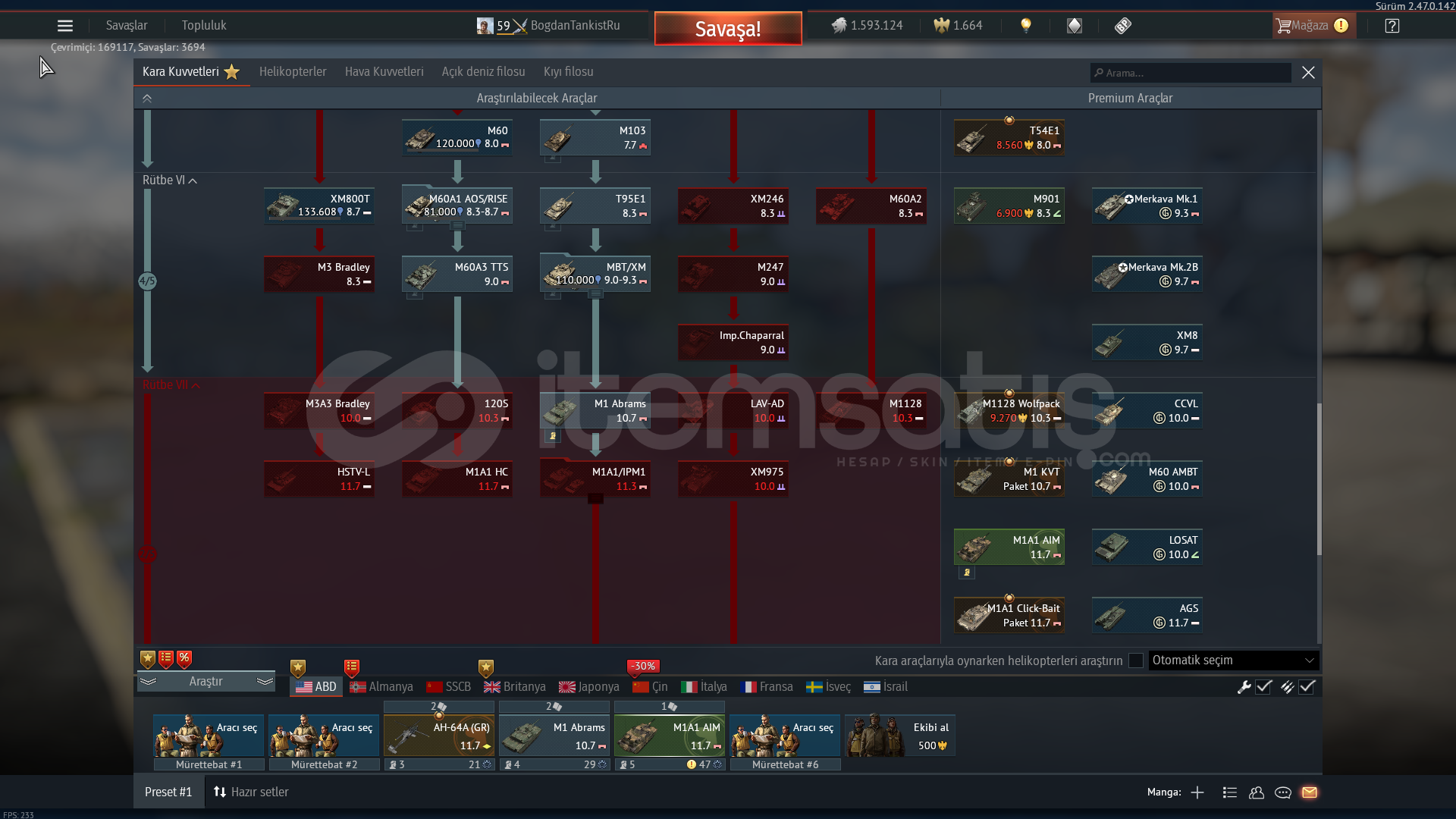Open the squad list icon
This screenshot has height=819, width=1456.
pos(1230,792)
